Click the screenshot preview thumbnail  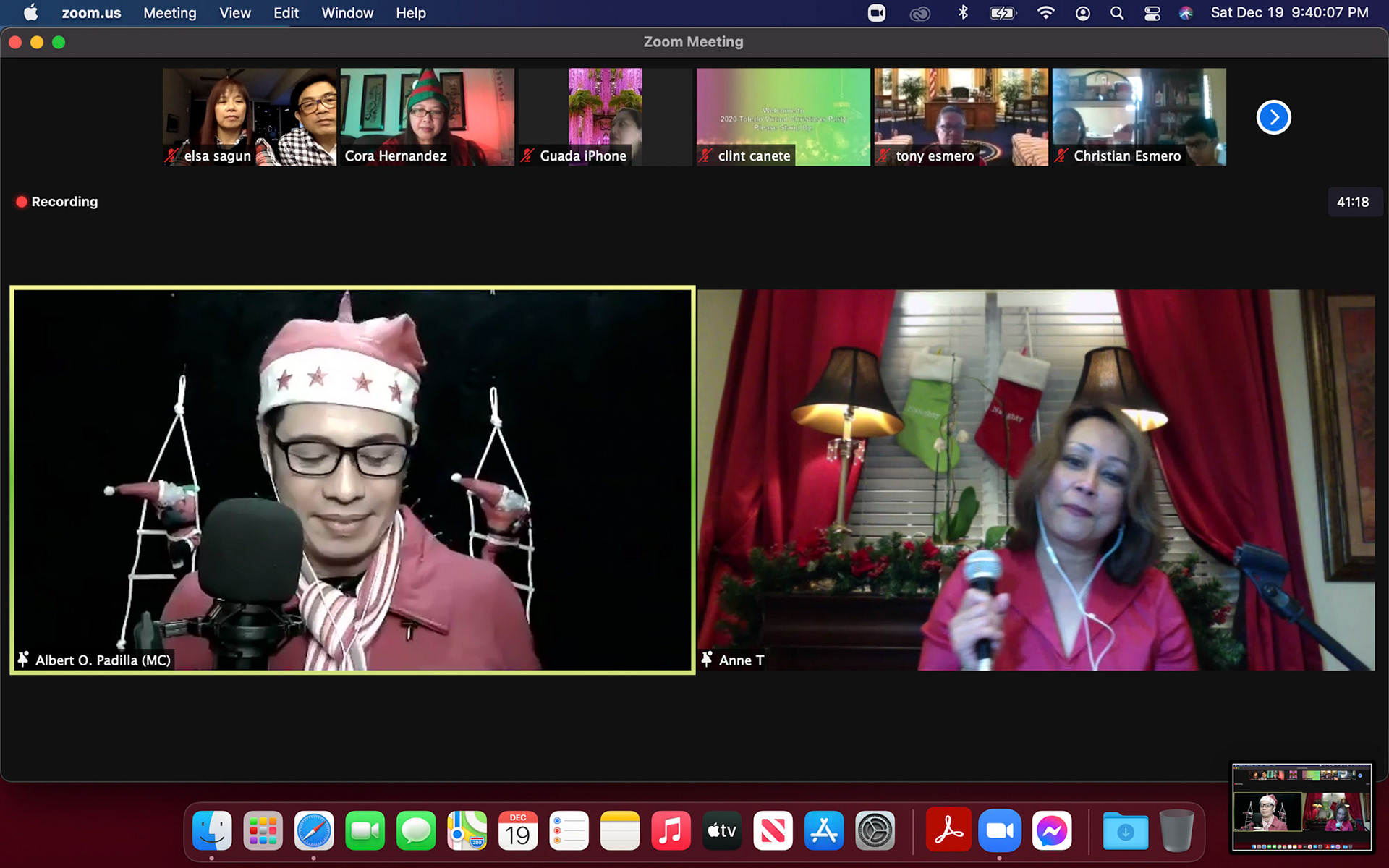click(x=1301, y=807)
